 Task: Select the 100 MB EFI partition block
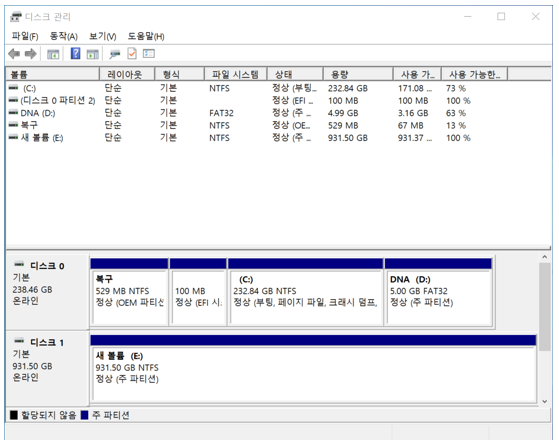[x=198, y=292]
